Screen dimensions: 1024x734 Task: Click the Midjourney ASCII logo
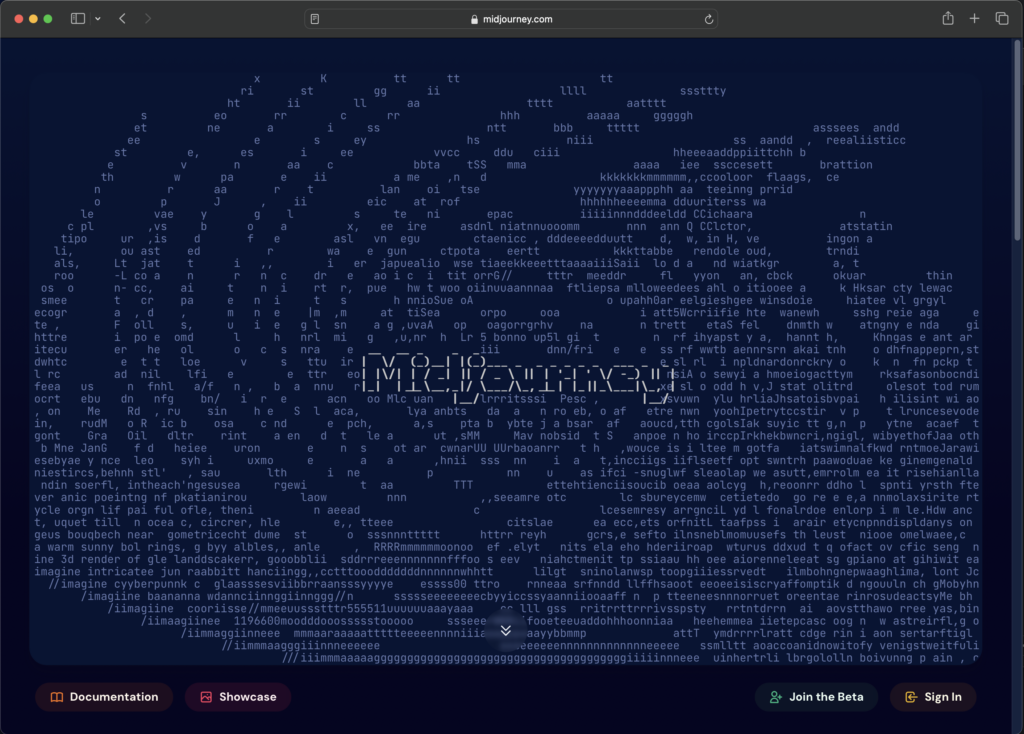coord(516,378)
